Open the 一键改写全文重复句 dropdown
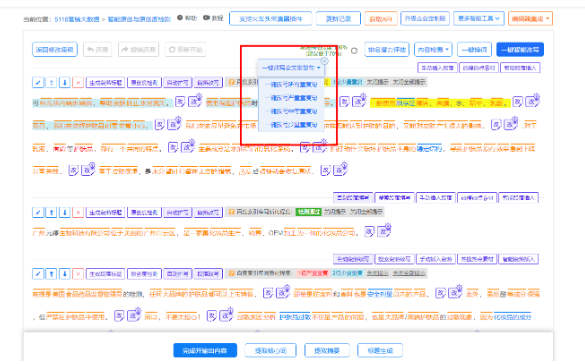The width and height of the screenshot is (585, 364). (x=291, y=68)
